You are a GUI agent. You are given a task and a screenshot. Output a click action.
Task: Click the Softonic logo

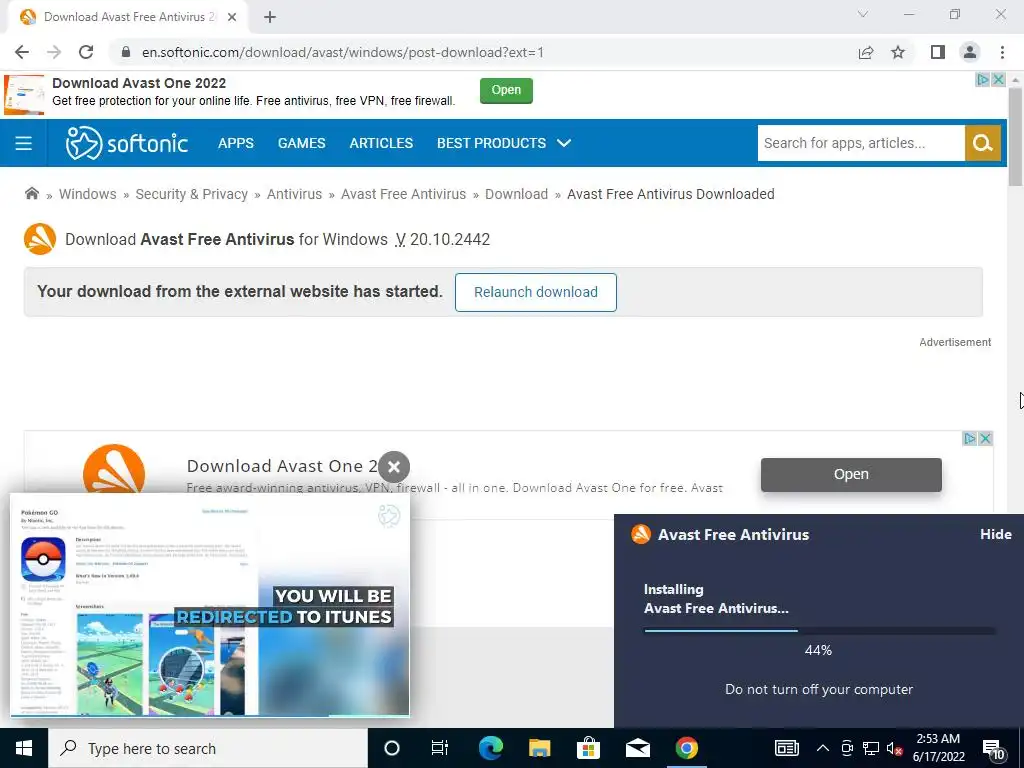(x=127, y=143)
